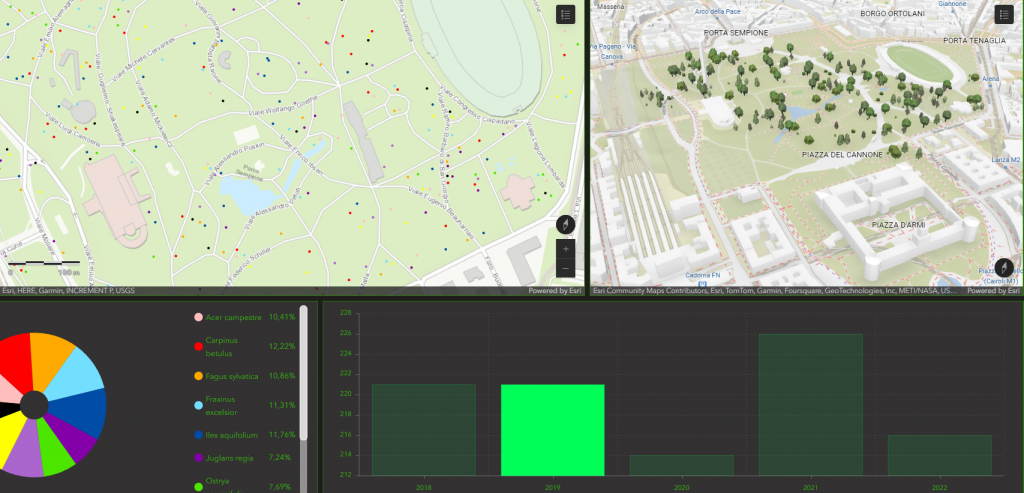Click the 226 value on chart y-axis

coord(346,333)
